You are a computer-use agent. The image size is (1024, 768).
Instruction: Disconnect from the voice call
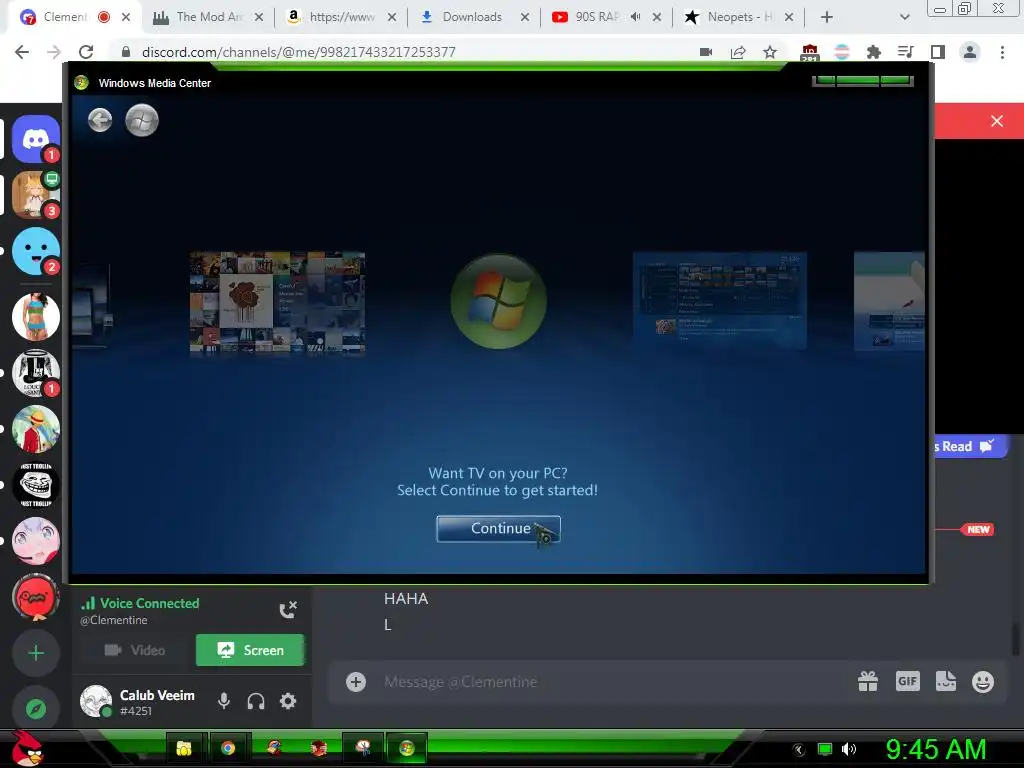coord(288,610)
